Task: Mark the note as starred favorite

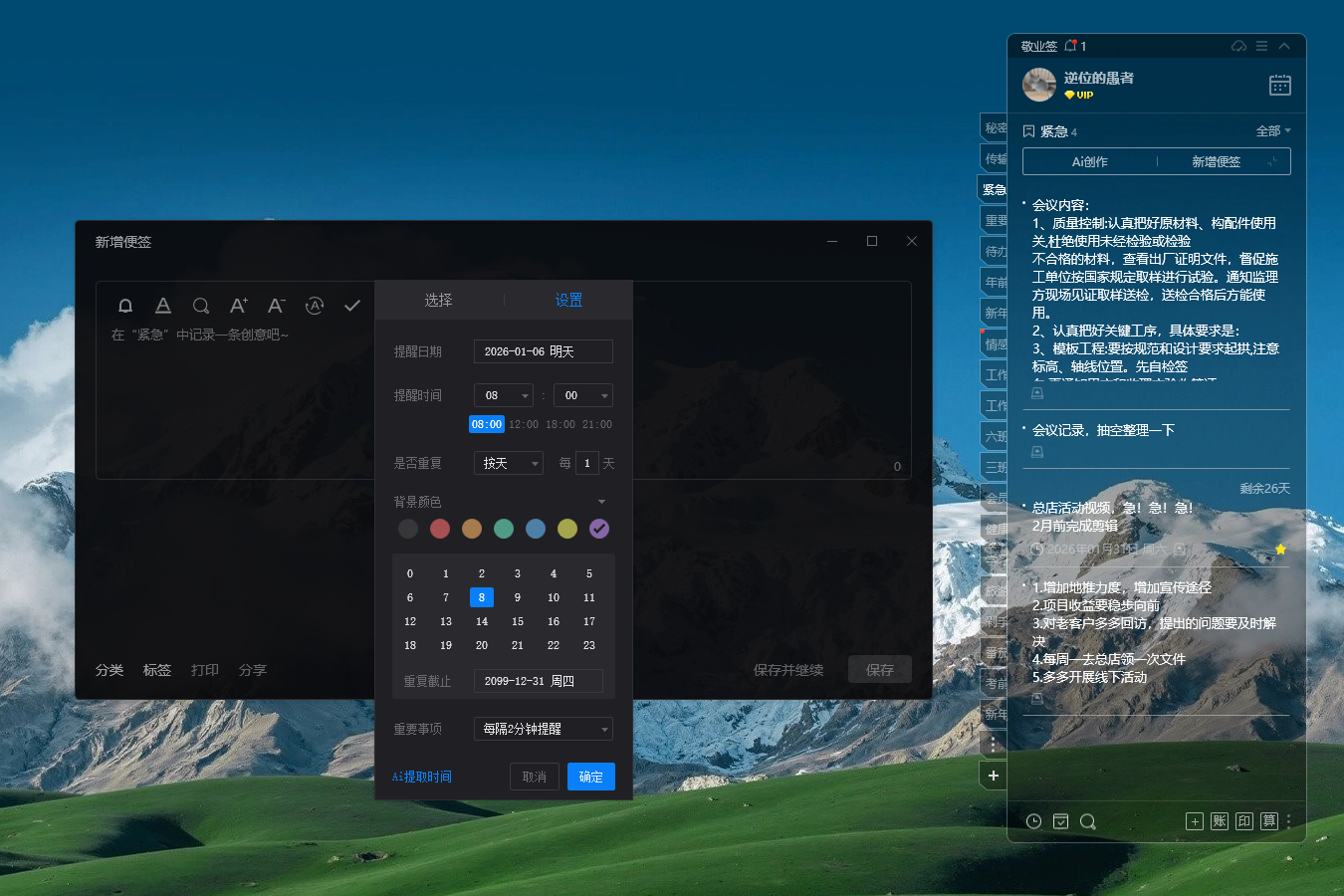Action: pyautogui.click(x=1281, y=549)
